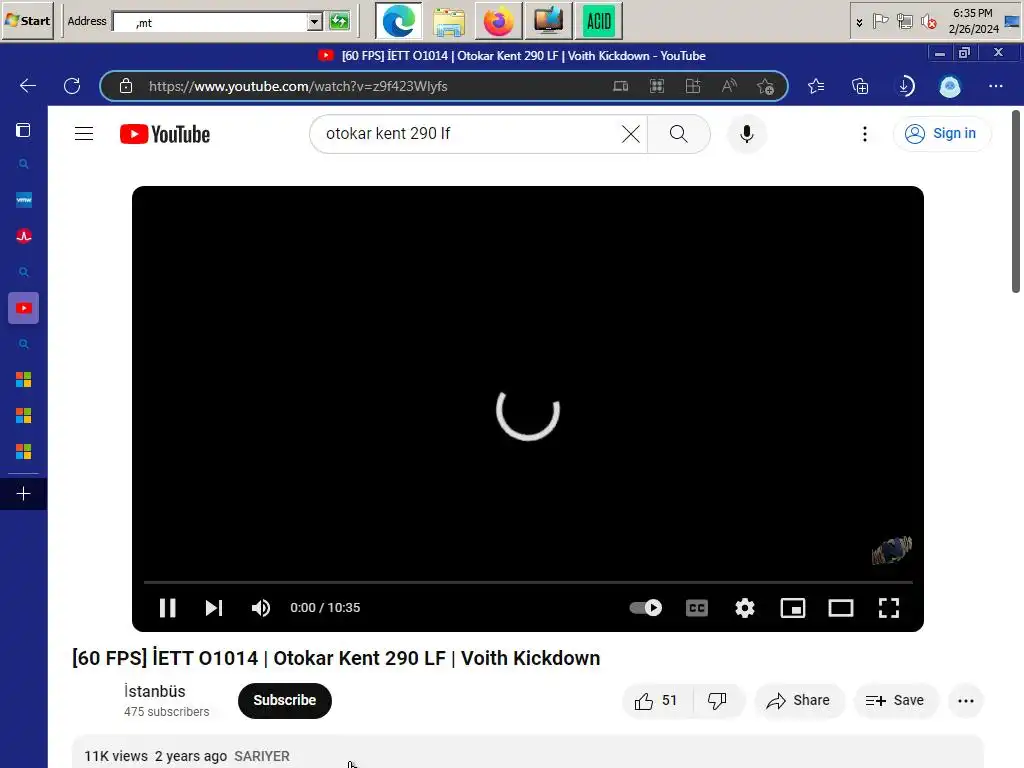
Task: Open the Microsoft Edge taskbar icon
Action: coord(398,21)
